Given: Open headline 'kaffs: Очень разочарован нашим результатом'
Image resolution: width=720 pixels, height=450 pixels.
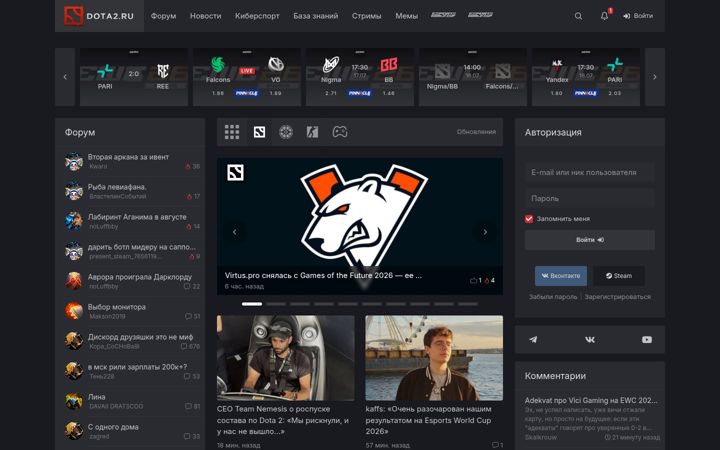Looking at the screenshot, I should click(x=429, y=420).
